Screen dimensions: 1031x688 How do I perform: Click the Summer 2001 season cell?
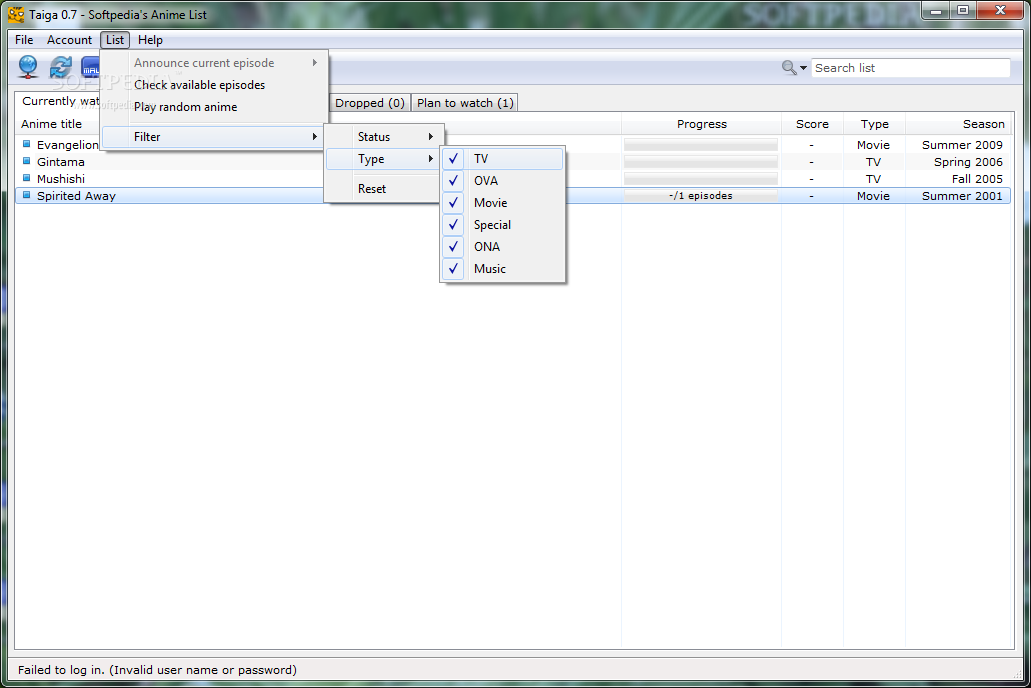(962, 196)
